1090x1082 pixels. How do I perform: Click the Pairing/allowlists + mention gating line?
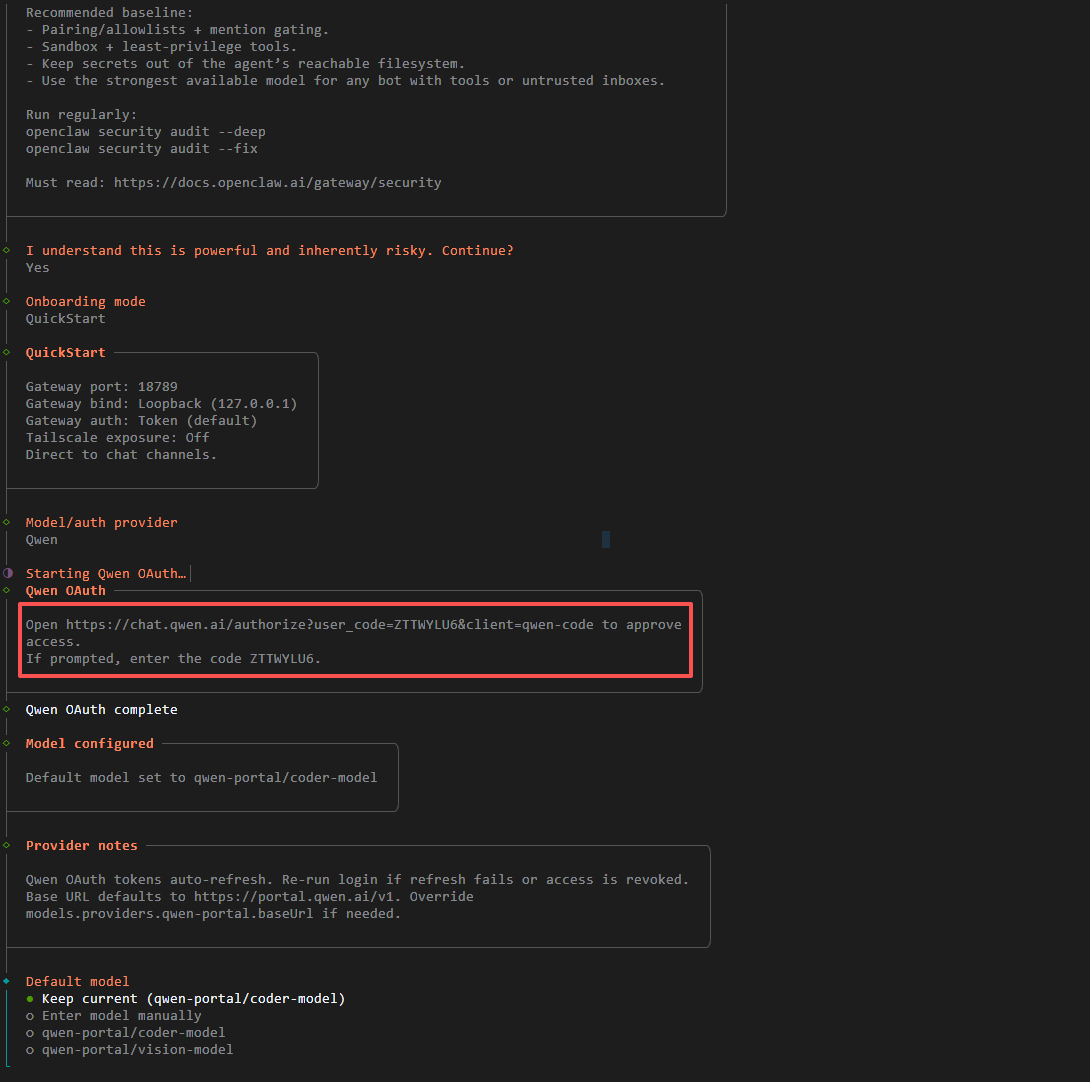(x=177, y=30)
